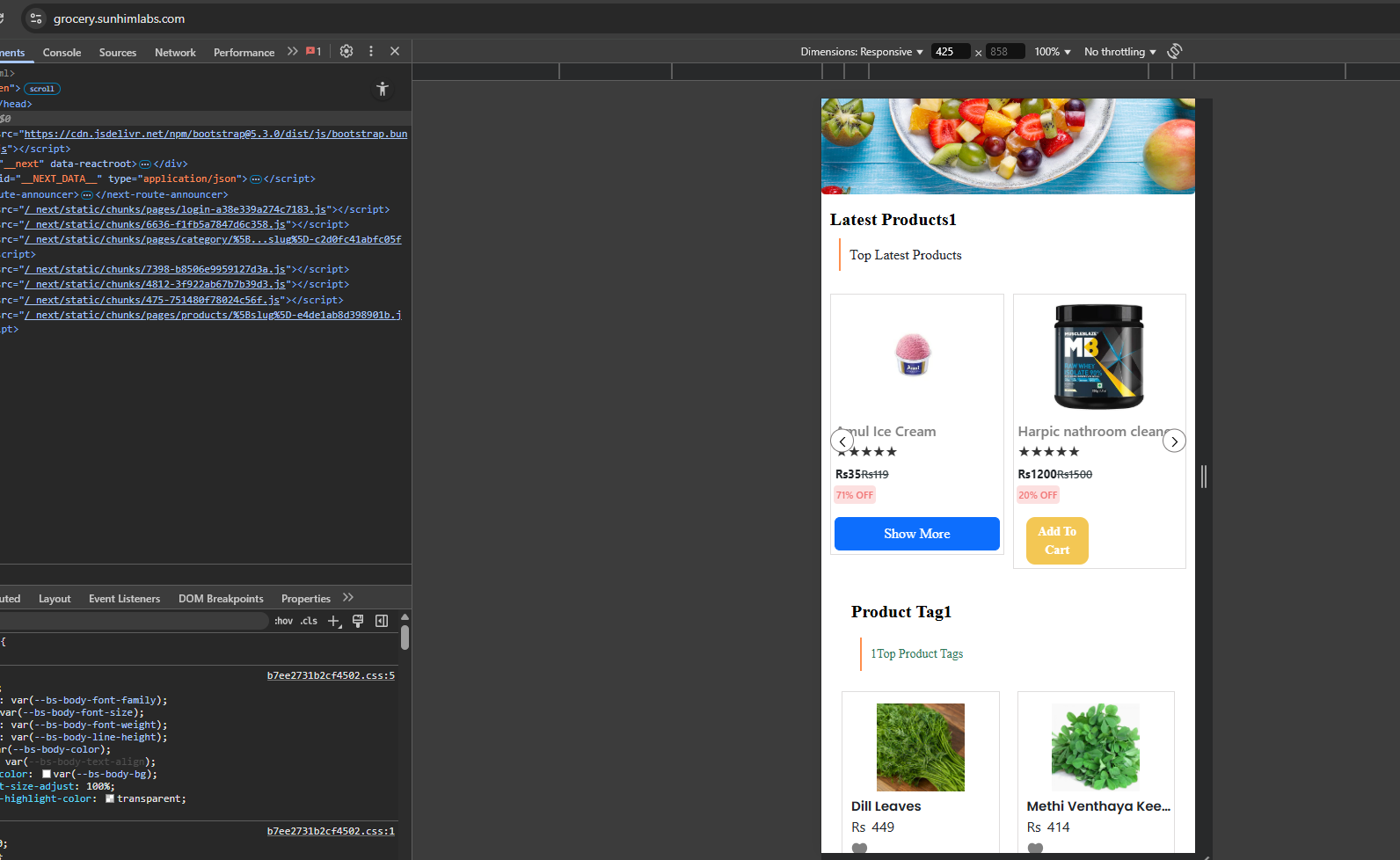Click the Methi Venthaya Keerai product image

tap(1096, 747)
